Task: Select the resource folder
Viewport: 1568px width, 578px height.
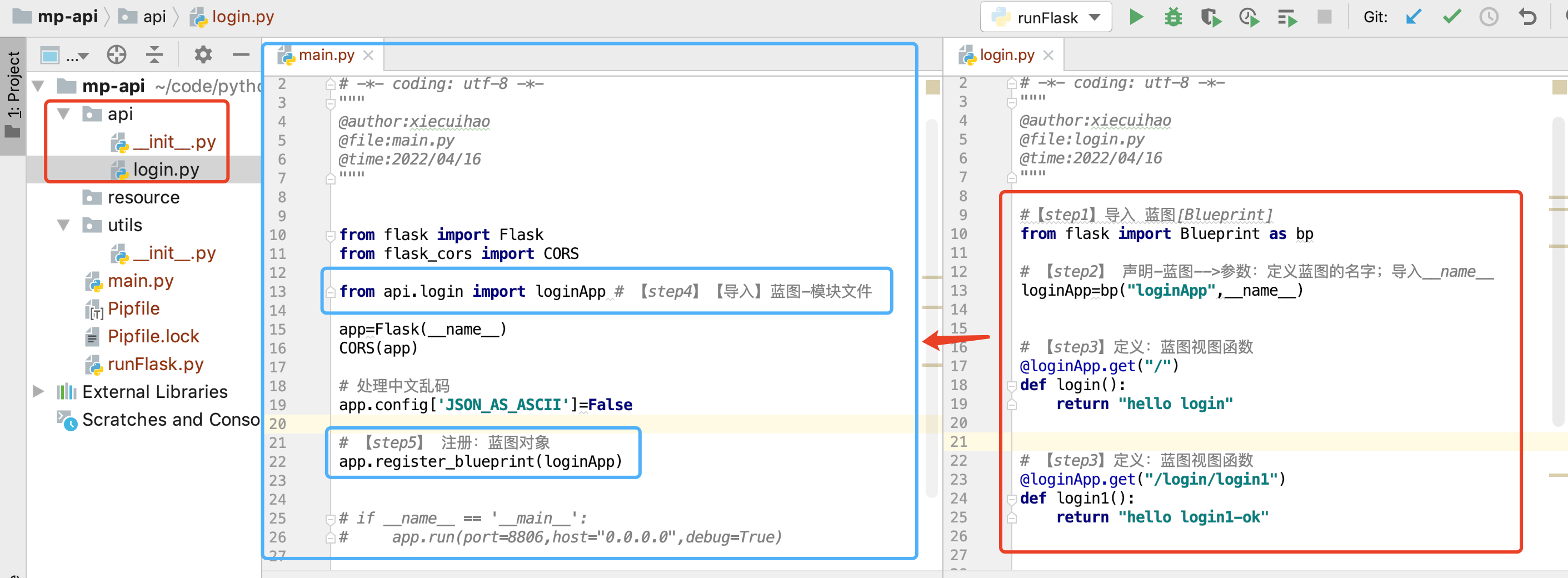Action: [131, 197]
